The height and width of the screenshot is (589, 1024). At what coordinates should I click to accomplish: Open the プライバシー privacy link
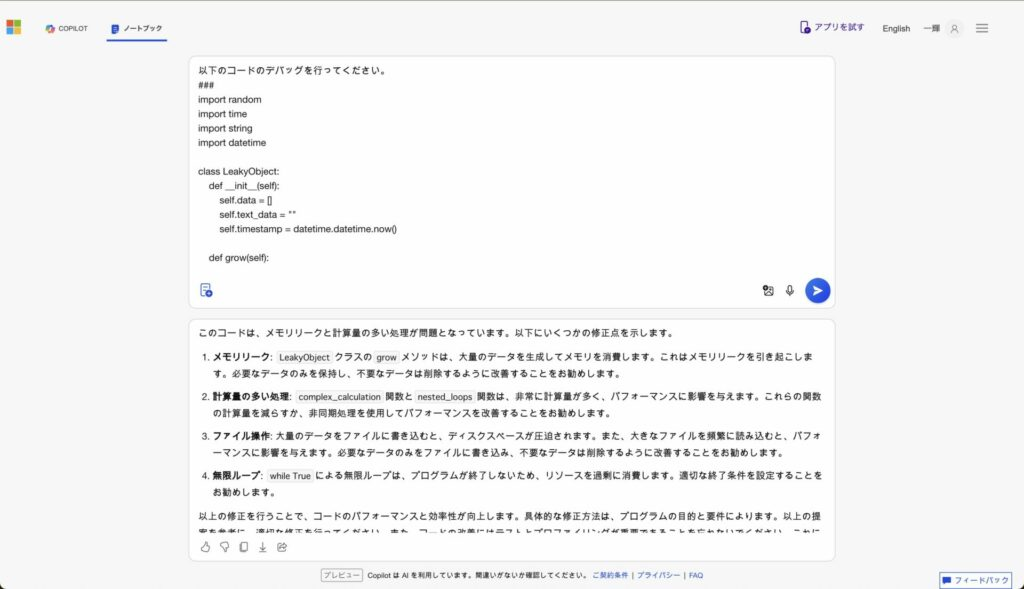[658, 576]
